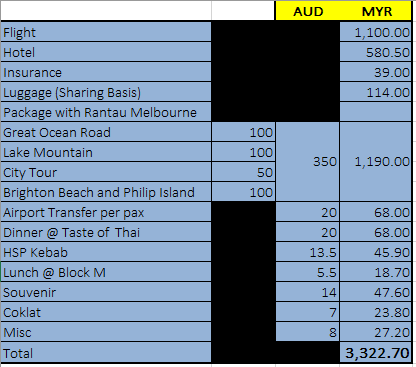Select the 23.80 MYR Coklat cell
Image resolution: width=416 pixels, height=367 pixels.
coord(376,312)
